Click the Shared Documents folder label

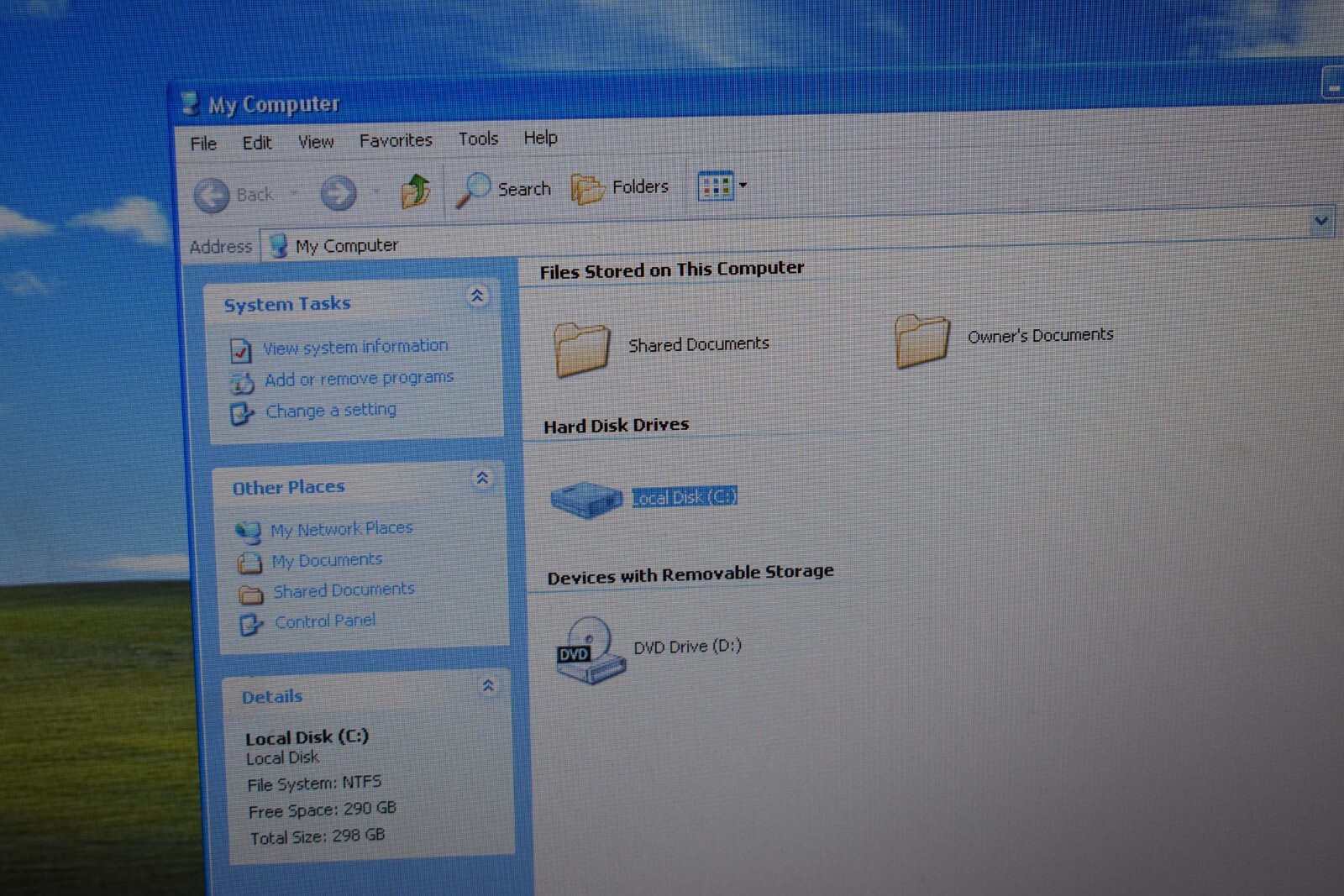pos(699,344)
